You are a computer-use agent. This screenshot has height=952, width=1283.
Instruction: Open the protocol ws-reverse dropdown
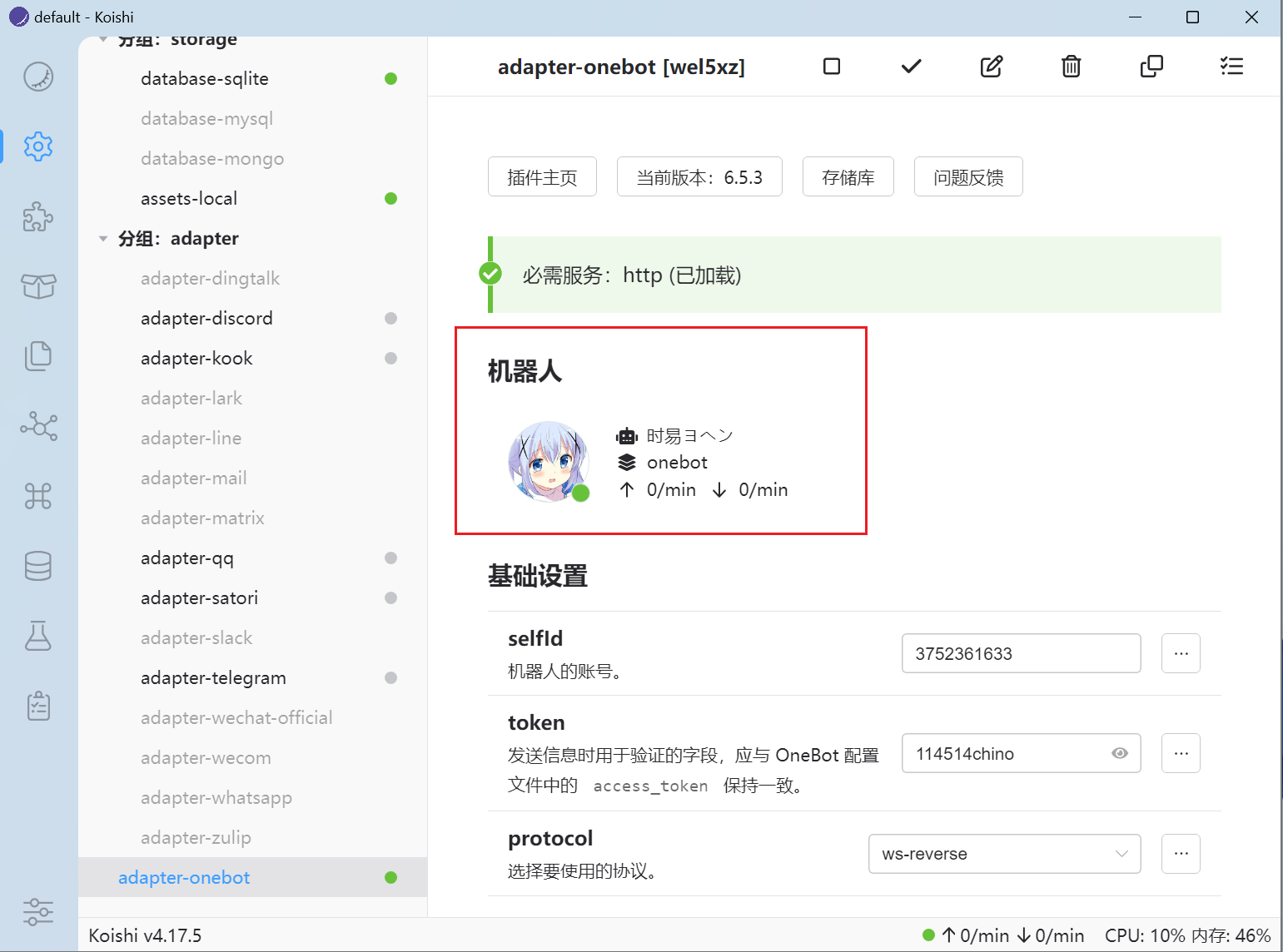pyautogui.click(x=1004, y=854)
